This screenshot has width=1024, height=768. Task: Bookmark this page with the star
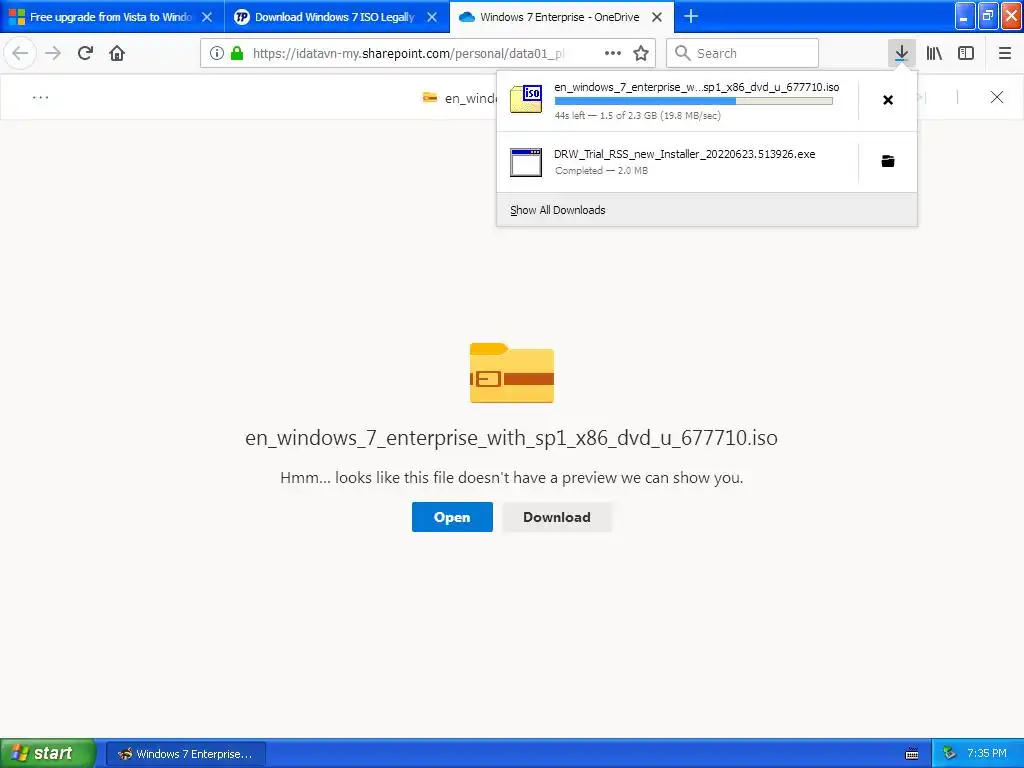pos(641,53)
